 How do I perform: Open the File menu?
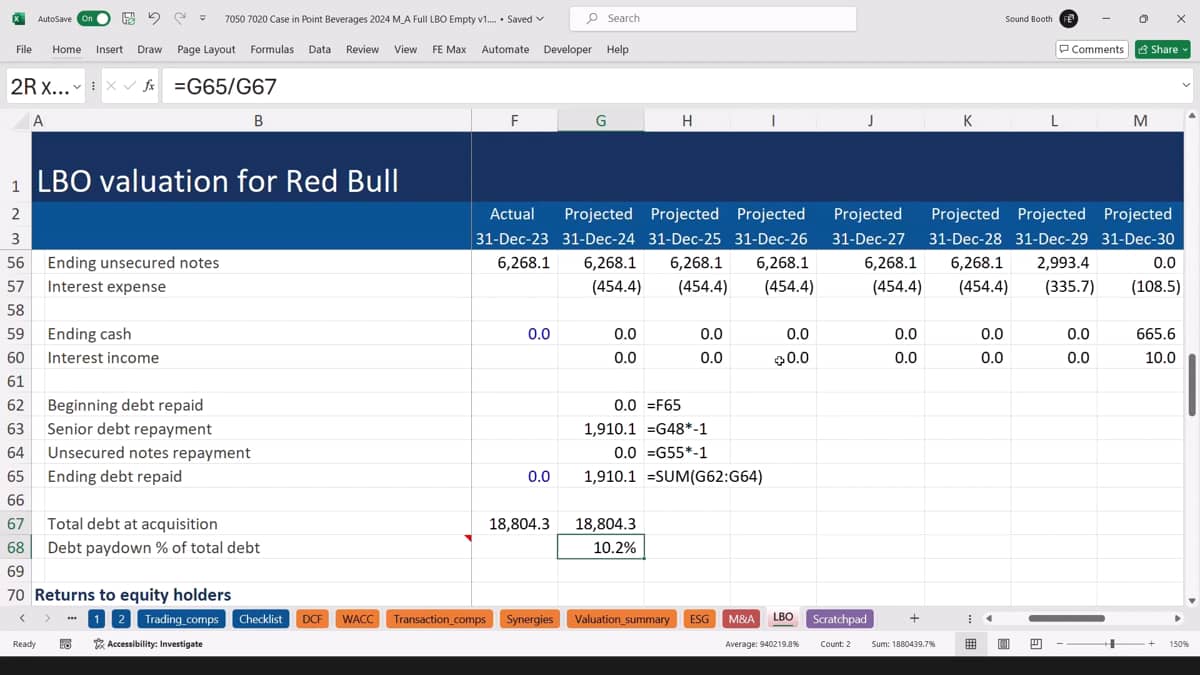(x=24, y=49)
